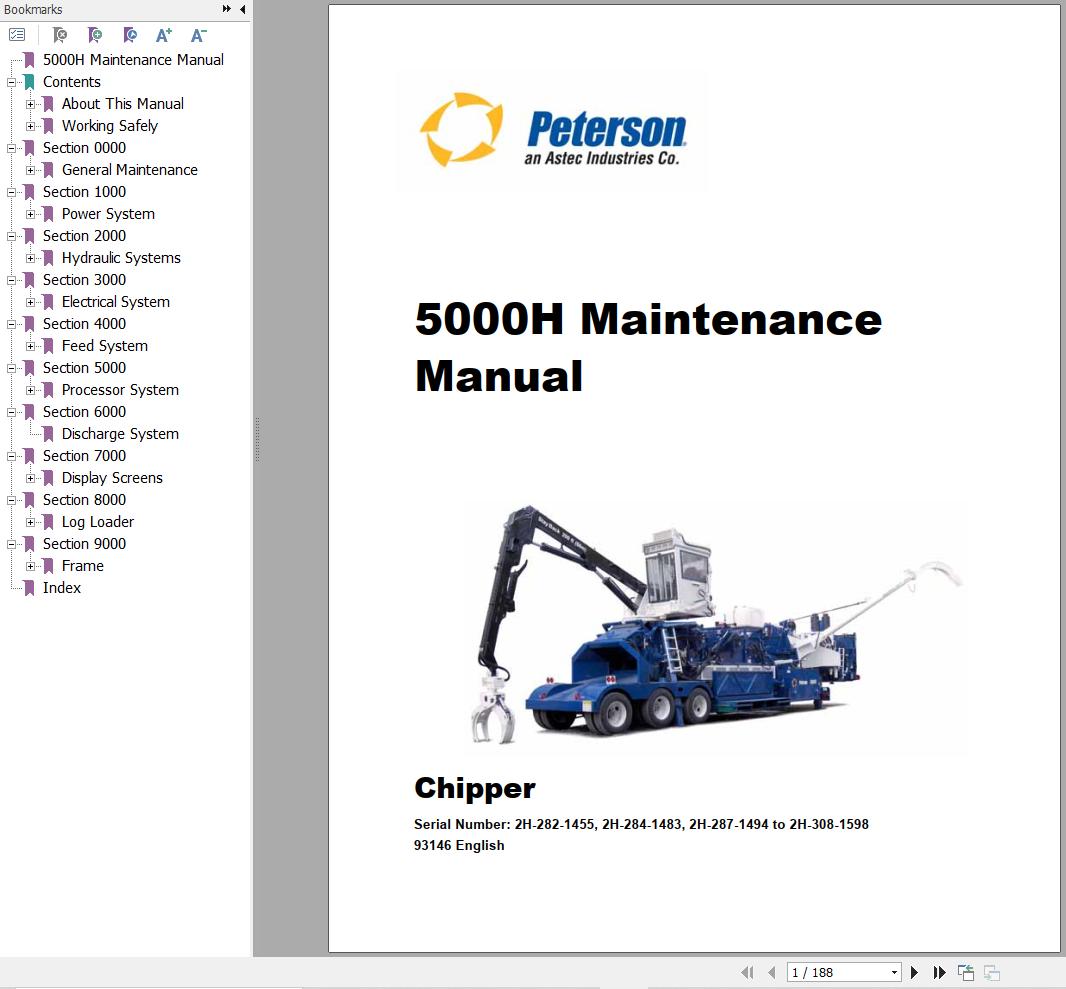Viewport: 1066px width, 989px height.
Task: Click the first page arrow
Action: tap(746, 973)
